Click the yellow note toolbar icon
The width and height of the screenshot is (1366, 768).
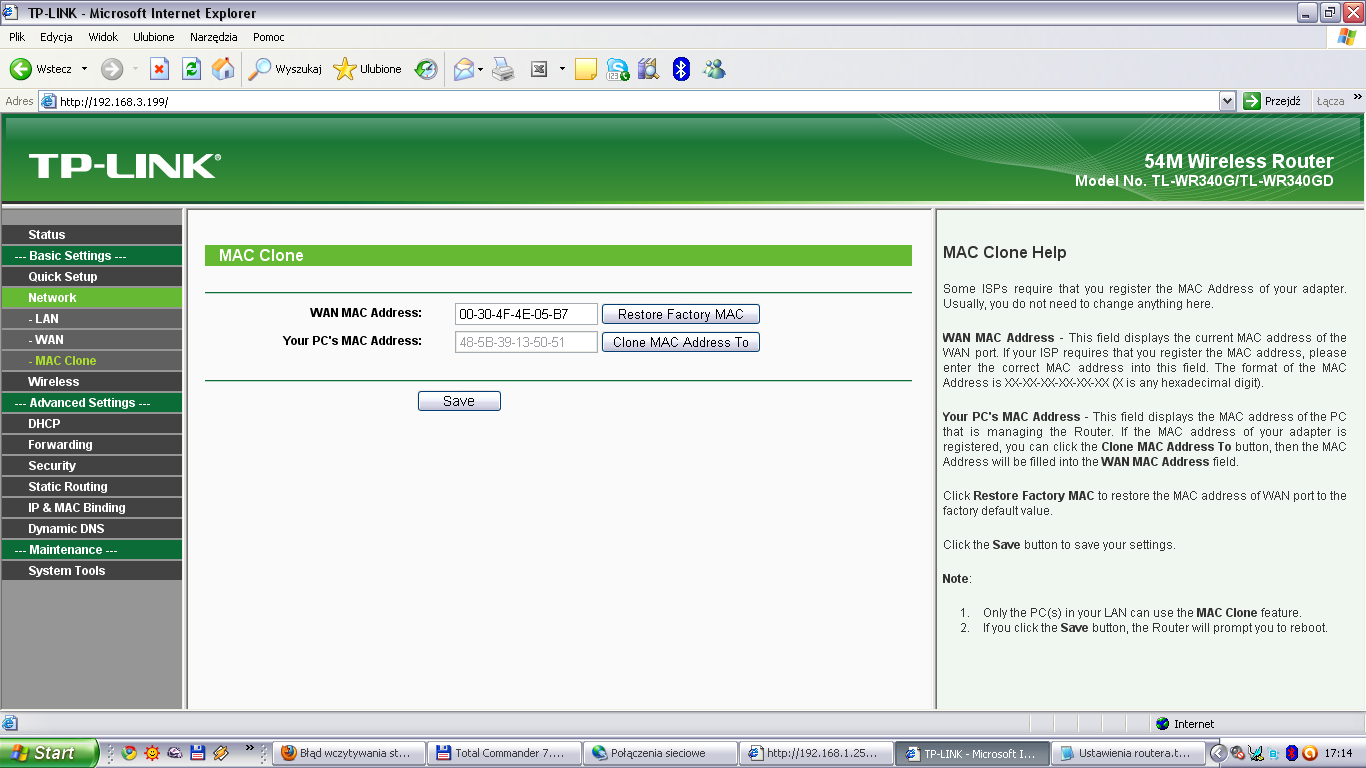[586, 69]
